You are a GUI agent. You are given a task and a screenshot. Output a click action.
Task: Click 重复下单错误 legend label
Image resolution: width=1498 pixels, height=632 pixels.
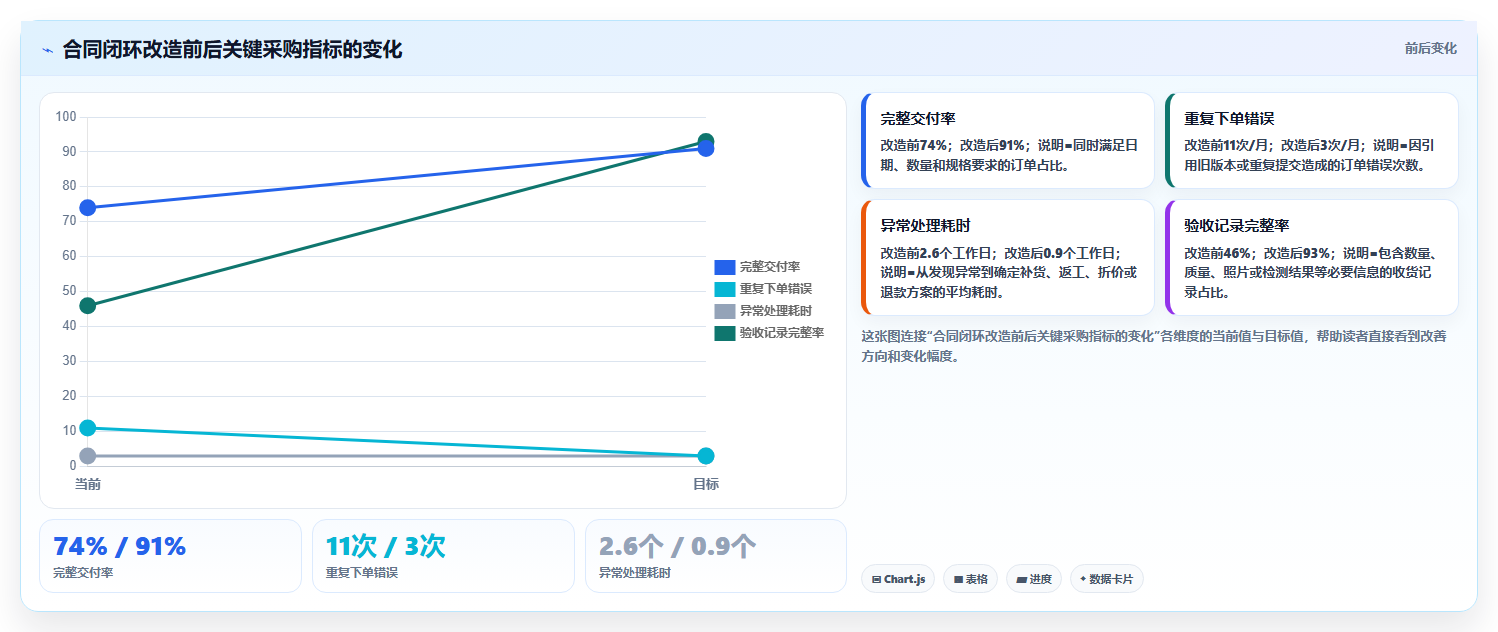pyautogui.click(x=775, y=289)
